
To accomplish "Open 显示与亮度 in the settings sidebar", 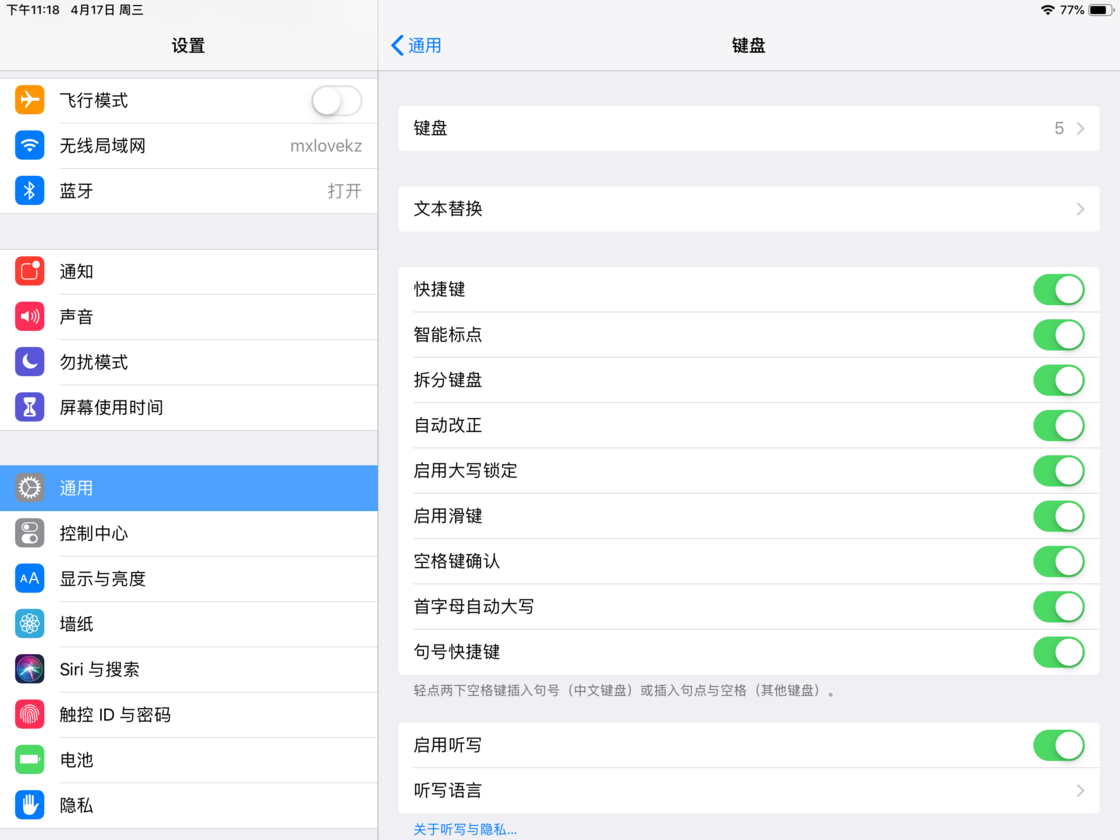I will (189, 579).
